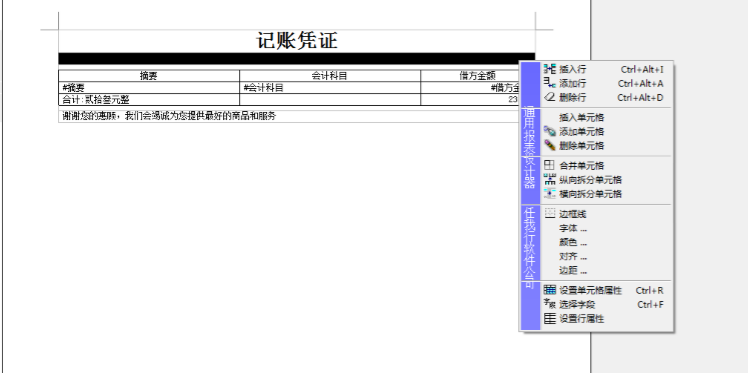
Task: Click the 添加行 icon
Action: [550, 83]
